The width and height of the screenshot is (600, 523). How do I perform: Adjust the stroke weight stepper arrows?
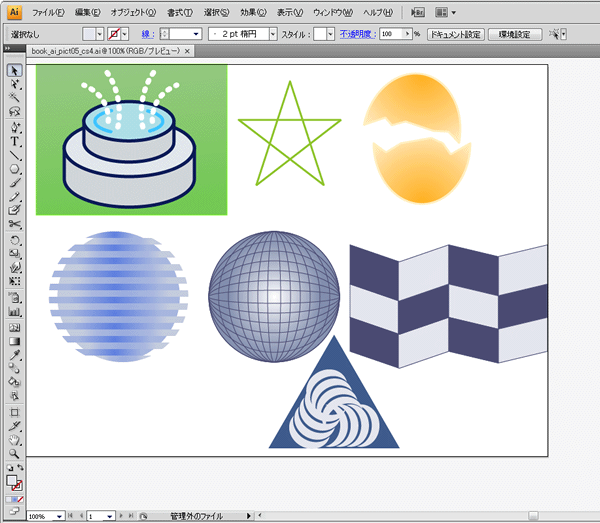[164, 34]
